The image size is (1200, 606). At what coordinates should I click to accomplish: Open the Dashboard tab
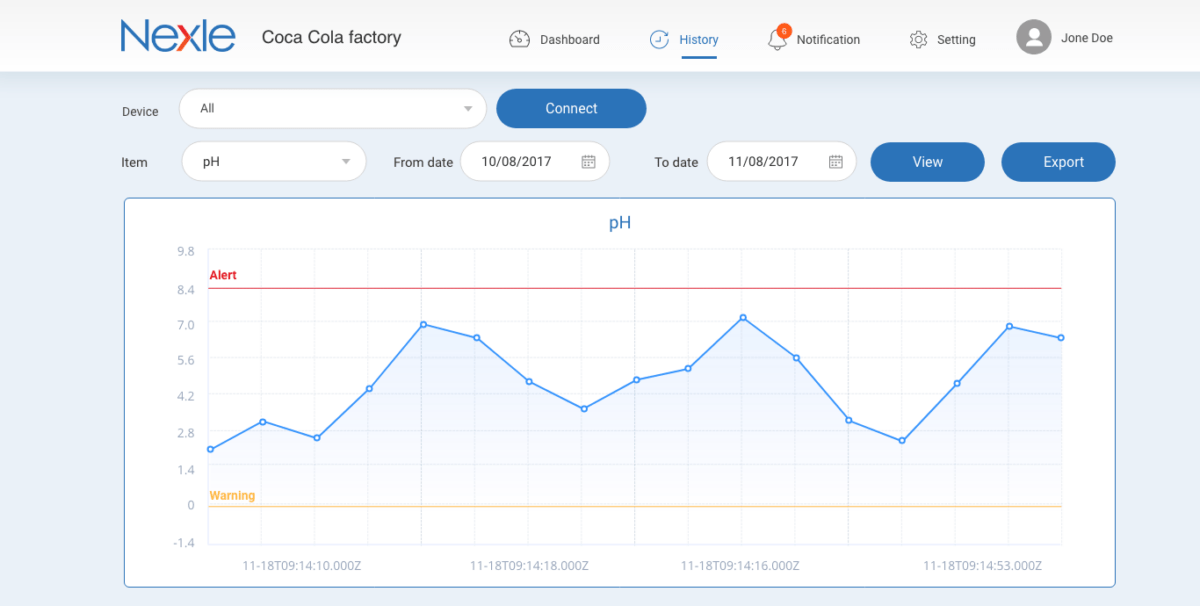click(569, 40)
